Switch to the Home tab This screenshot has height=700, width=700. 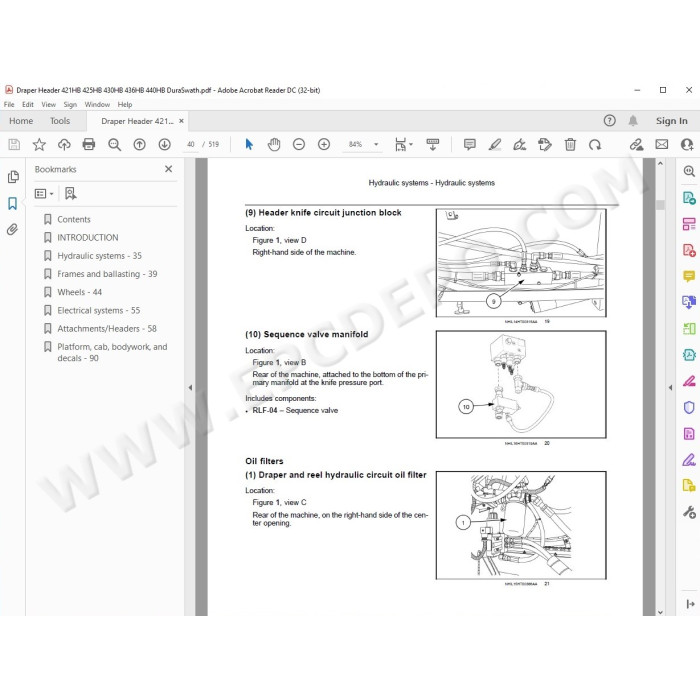[21, 121]
